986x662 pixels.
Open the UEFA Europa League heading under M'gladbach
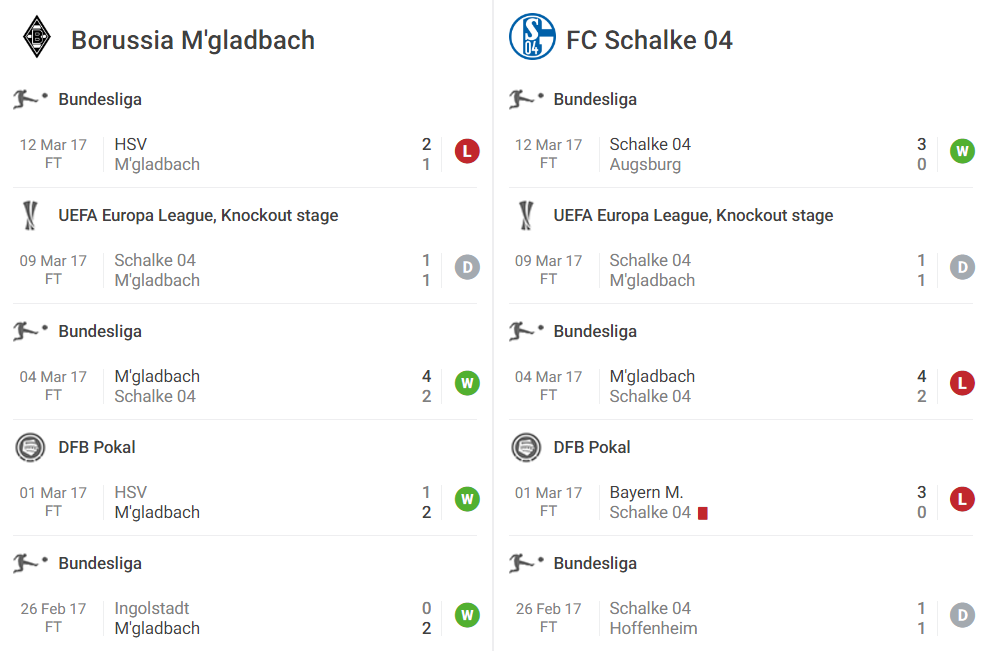point(198,215)
